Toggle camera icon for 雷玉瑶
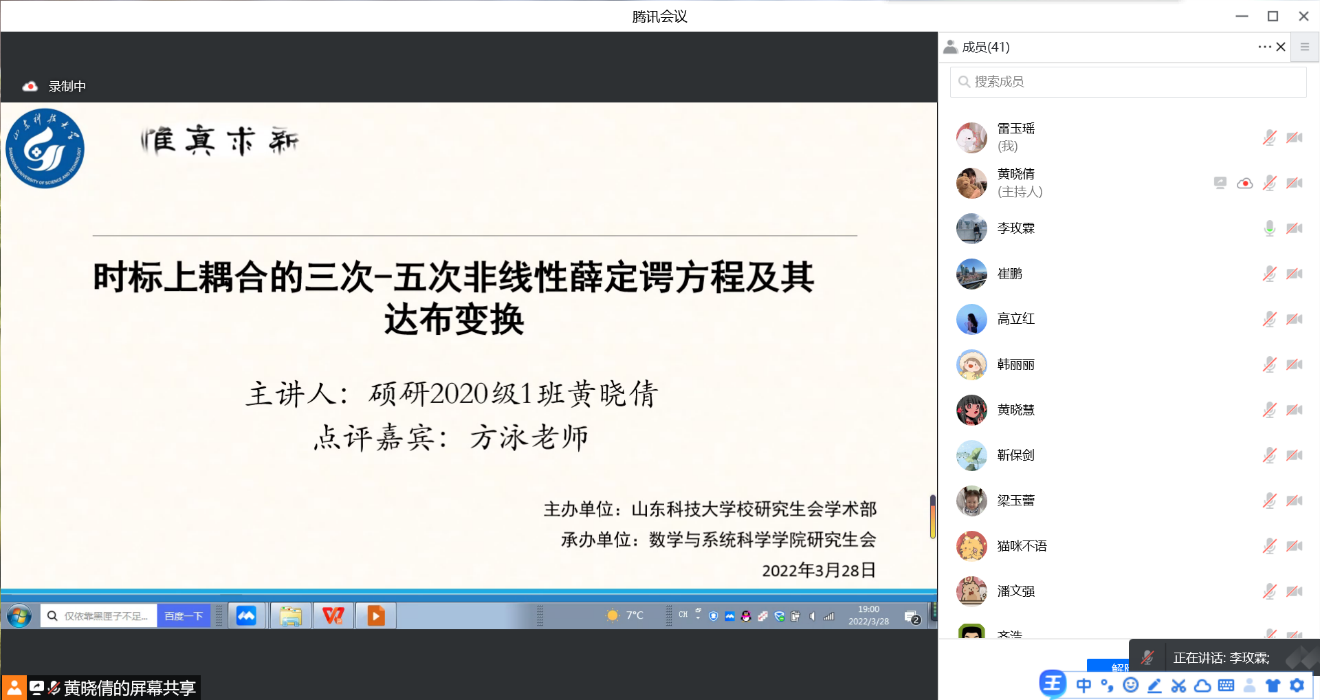 [x=1294, y=137]
